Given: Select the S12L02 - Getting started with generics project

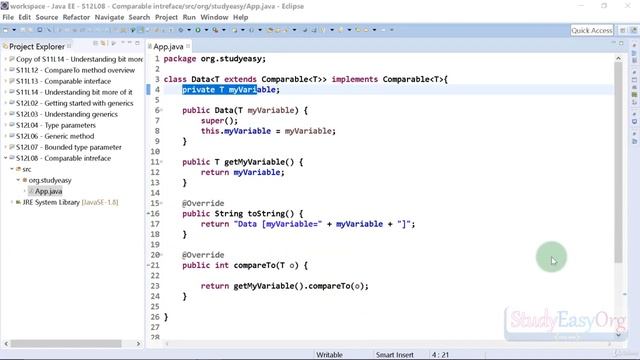Looking at the screenshot, I should (74, 103).
